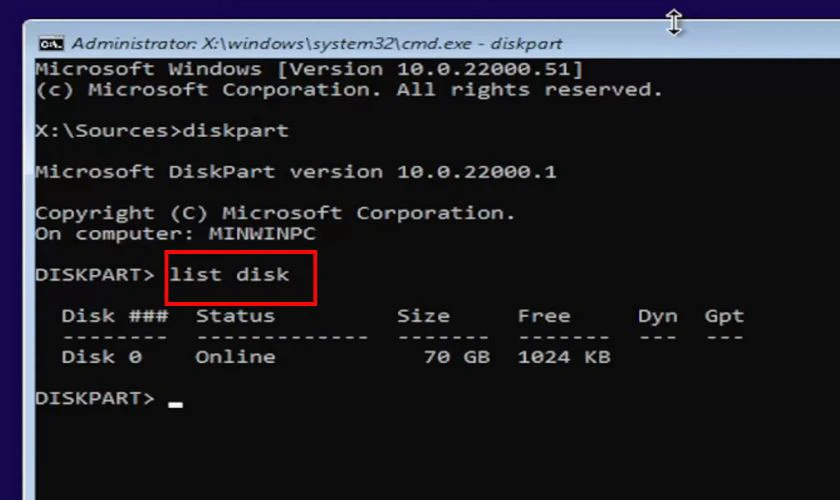Click the 'Dyn' column header

click(x=657, y=316)
